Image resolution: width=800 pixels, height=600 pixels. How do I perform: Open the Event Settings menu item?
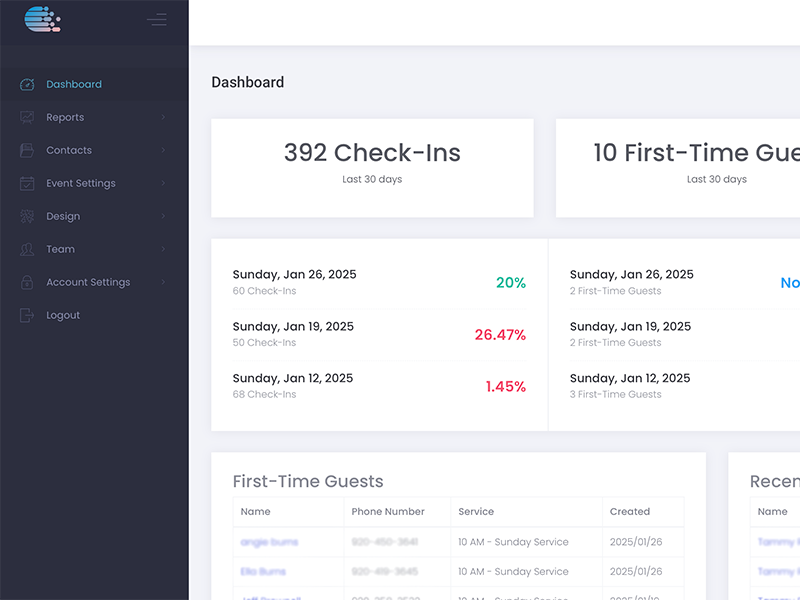94,183
